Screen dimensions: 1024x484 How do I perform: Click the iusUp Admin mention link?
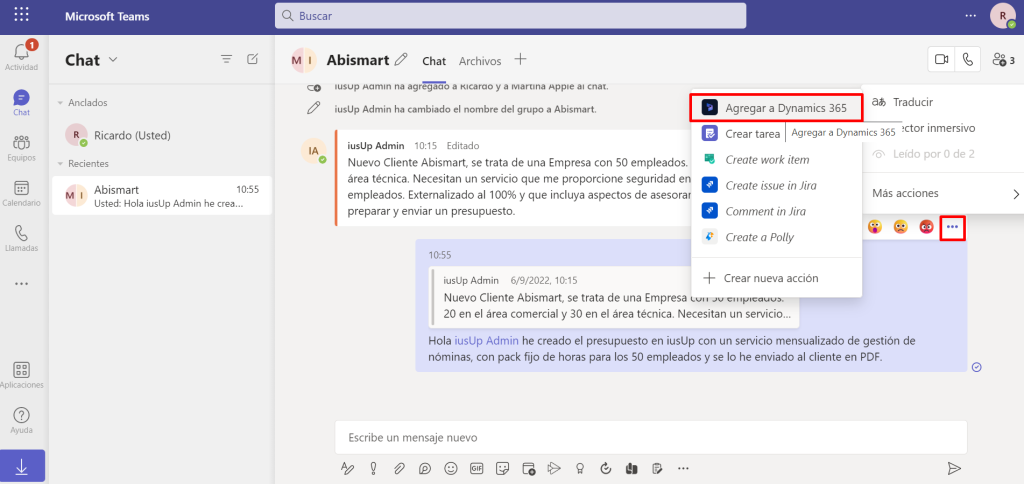tap(487, 340)
